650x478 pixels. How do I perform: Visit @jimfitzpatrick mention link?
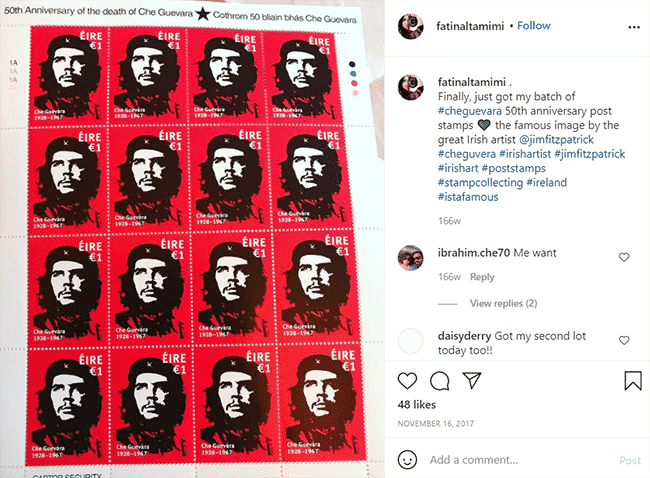coord(556,140)
